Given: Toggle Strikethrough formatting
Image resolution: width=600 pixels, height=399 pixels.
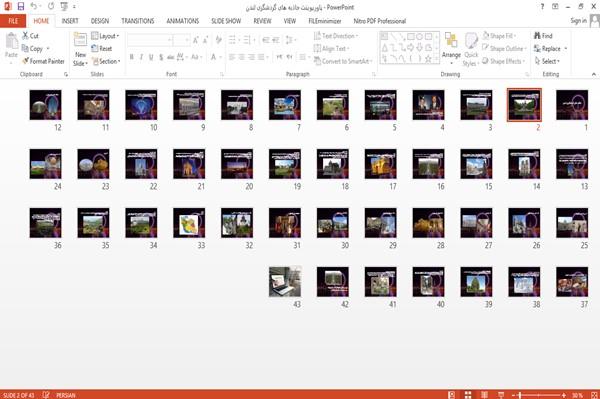Looking at the screenshot, I should tap(171, 57).
